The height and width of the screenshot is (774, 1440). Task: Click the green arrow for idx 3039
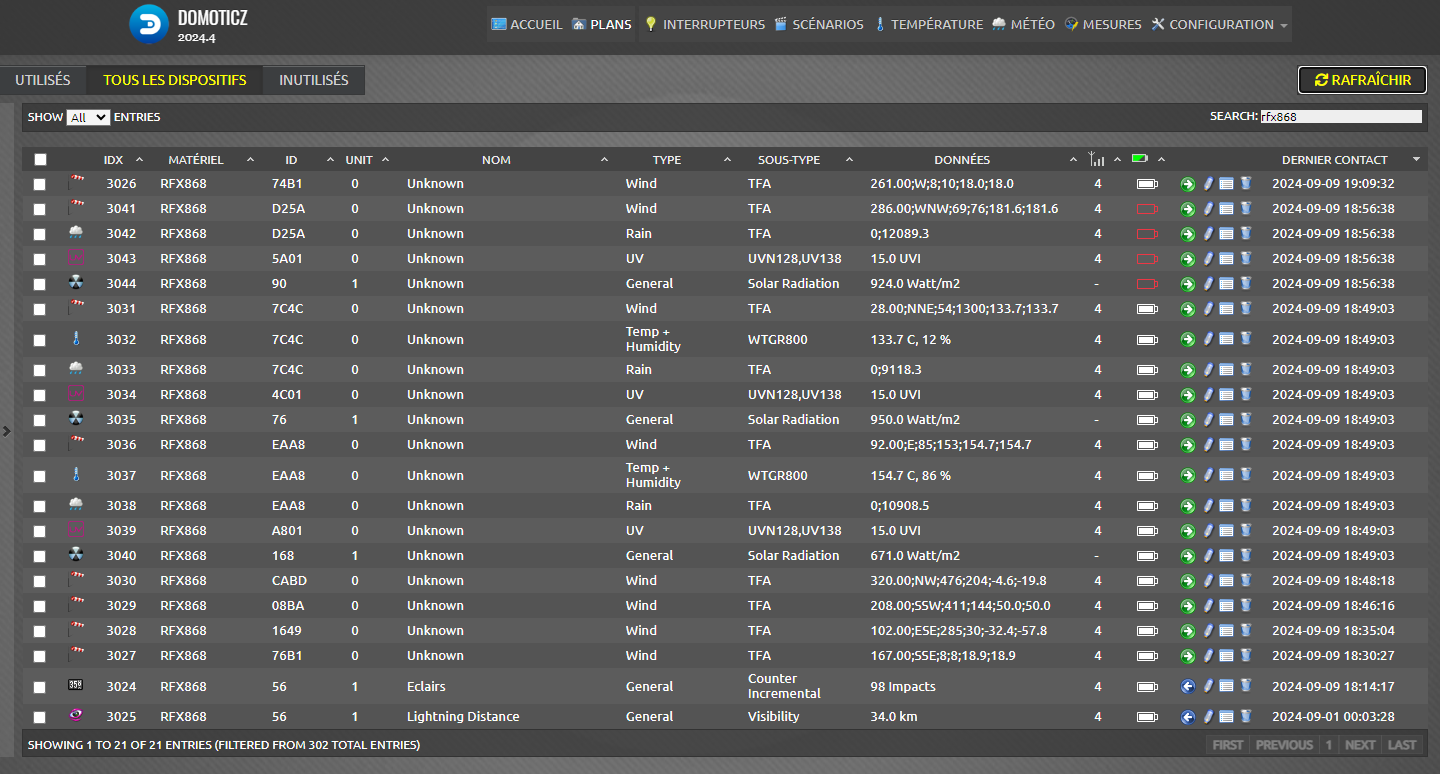point(1187,531)
